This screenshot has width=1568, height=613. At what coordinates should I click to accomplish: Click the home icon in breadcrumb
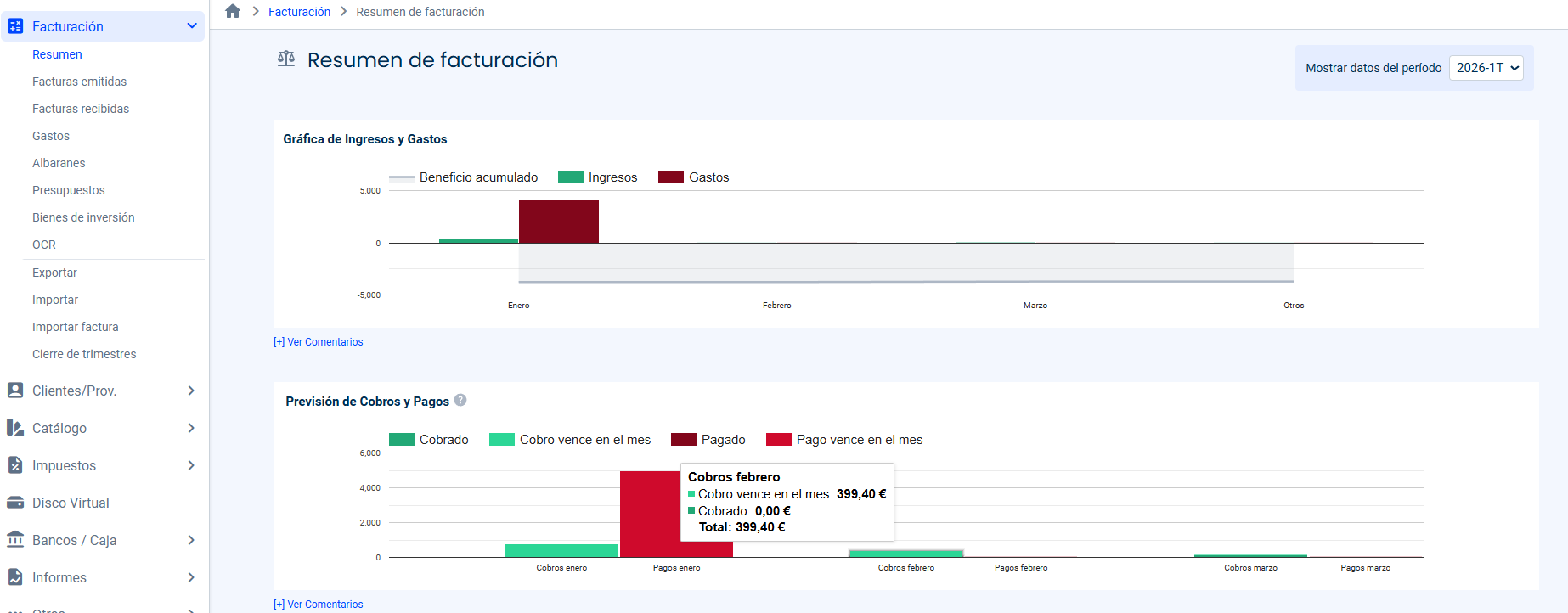(x=233, y=11)
